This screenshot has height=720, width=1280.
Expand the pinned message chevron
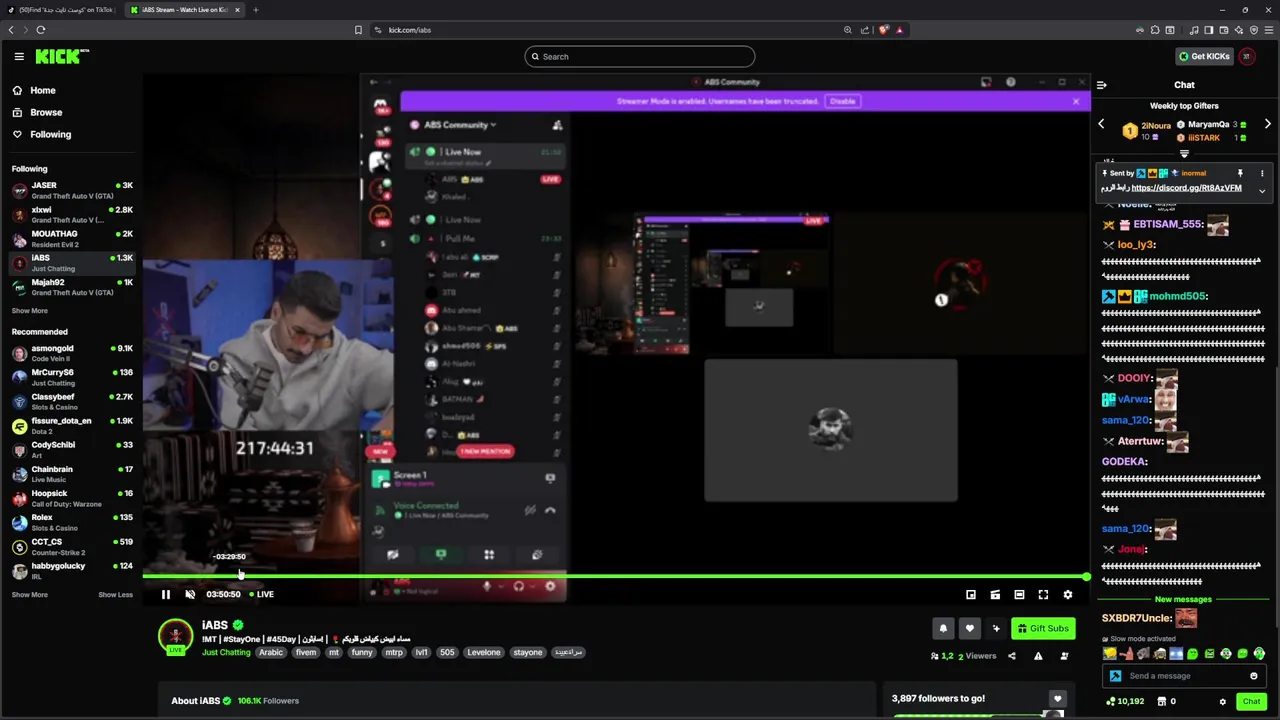[x=1262, y=190]
